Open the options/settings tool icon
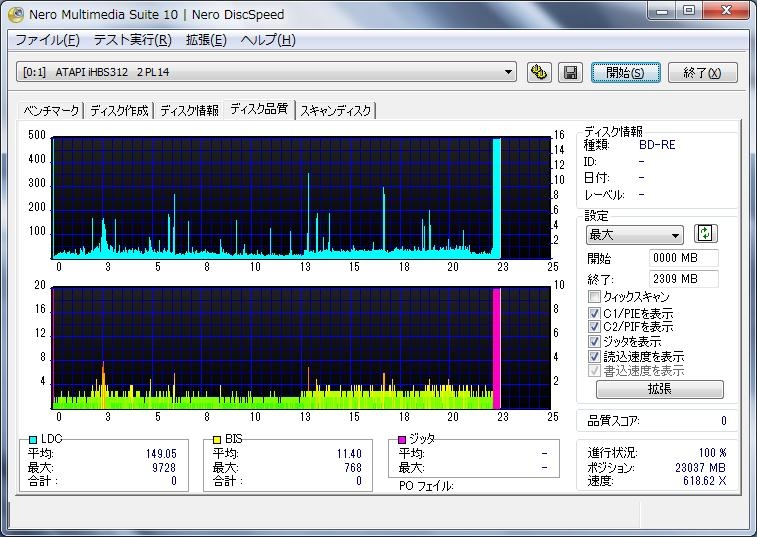The image size is (757, 537). click(539, 72)
